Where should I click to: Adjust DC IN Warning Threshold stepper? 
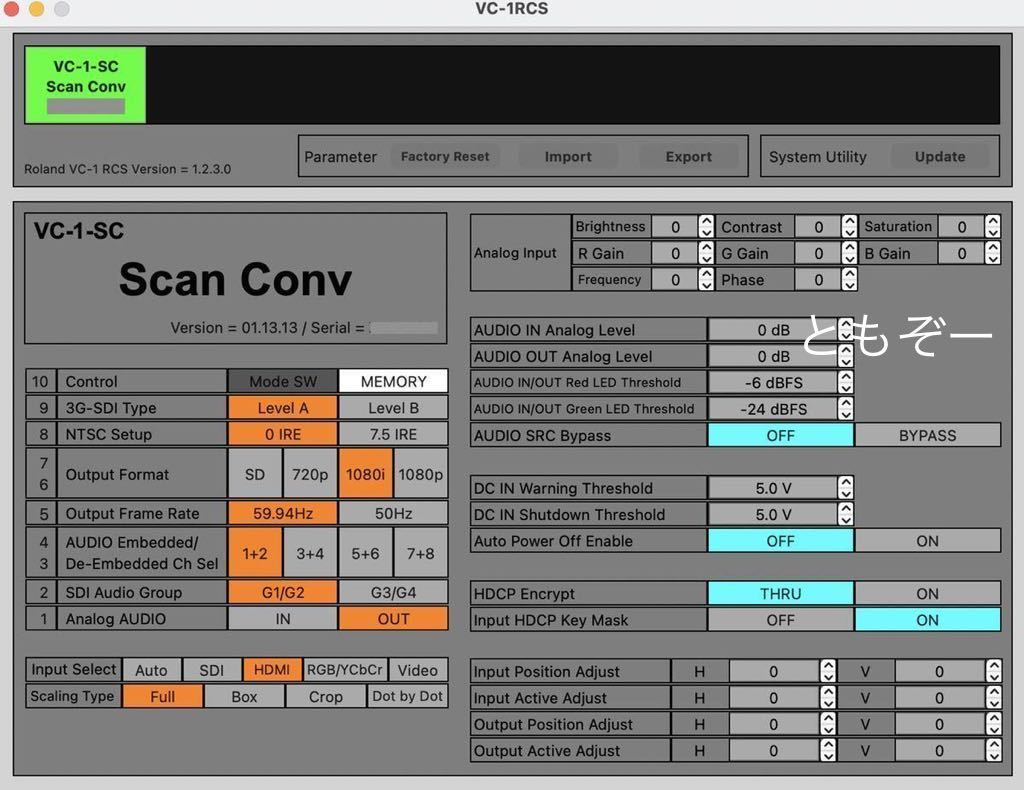(846, 488)
